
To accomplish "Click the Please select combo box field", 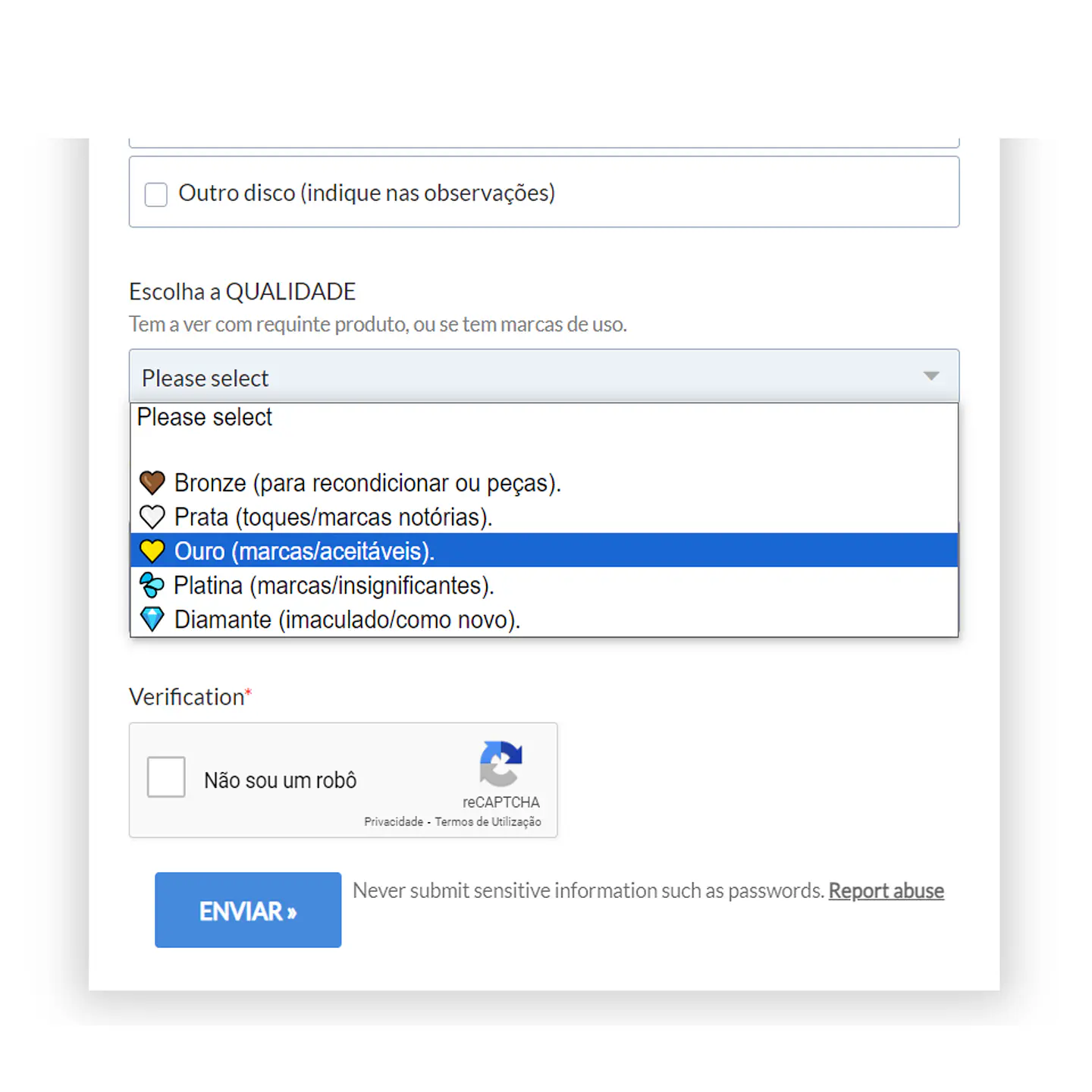I will pyautogui.click(x=544, y=376).
